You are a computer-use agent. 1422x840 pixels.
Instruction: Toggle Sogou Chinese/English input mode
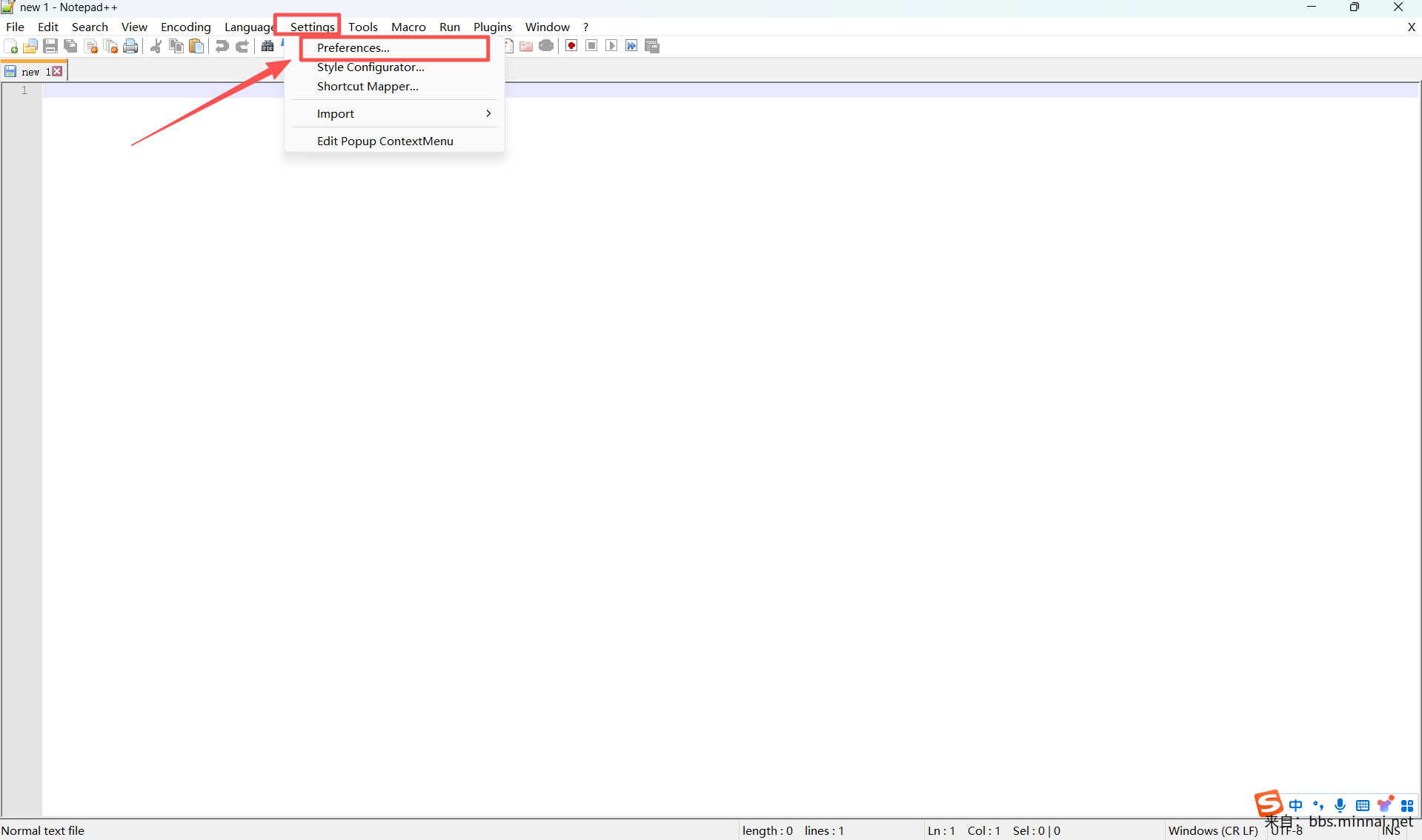click(1295, 805)
